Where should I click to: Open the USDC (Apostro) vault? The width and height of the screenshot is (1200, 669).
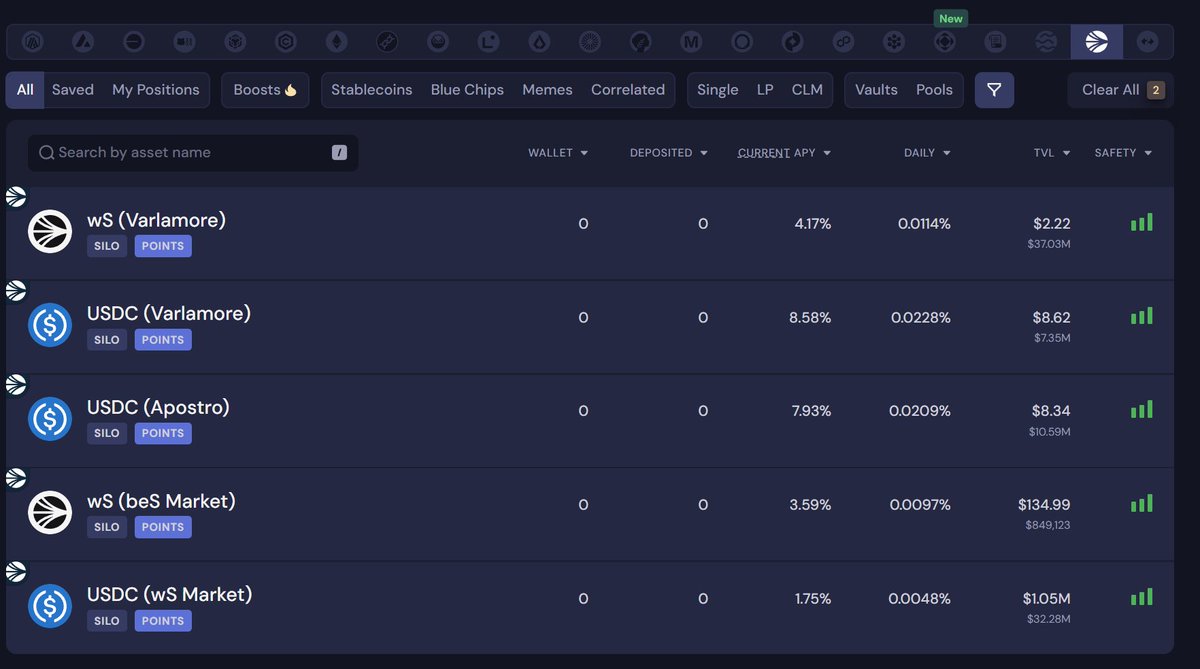pos(590,421)
